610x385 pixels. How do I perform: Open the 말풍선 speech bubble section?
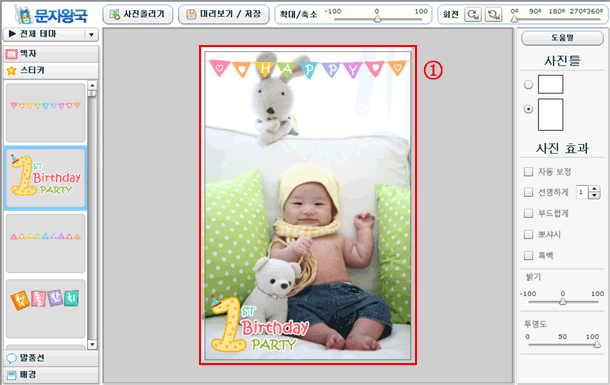click(x=51, y=358)
